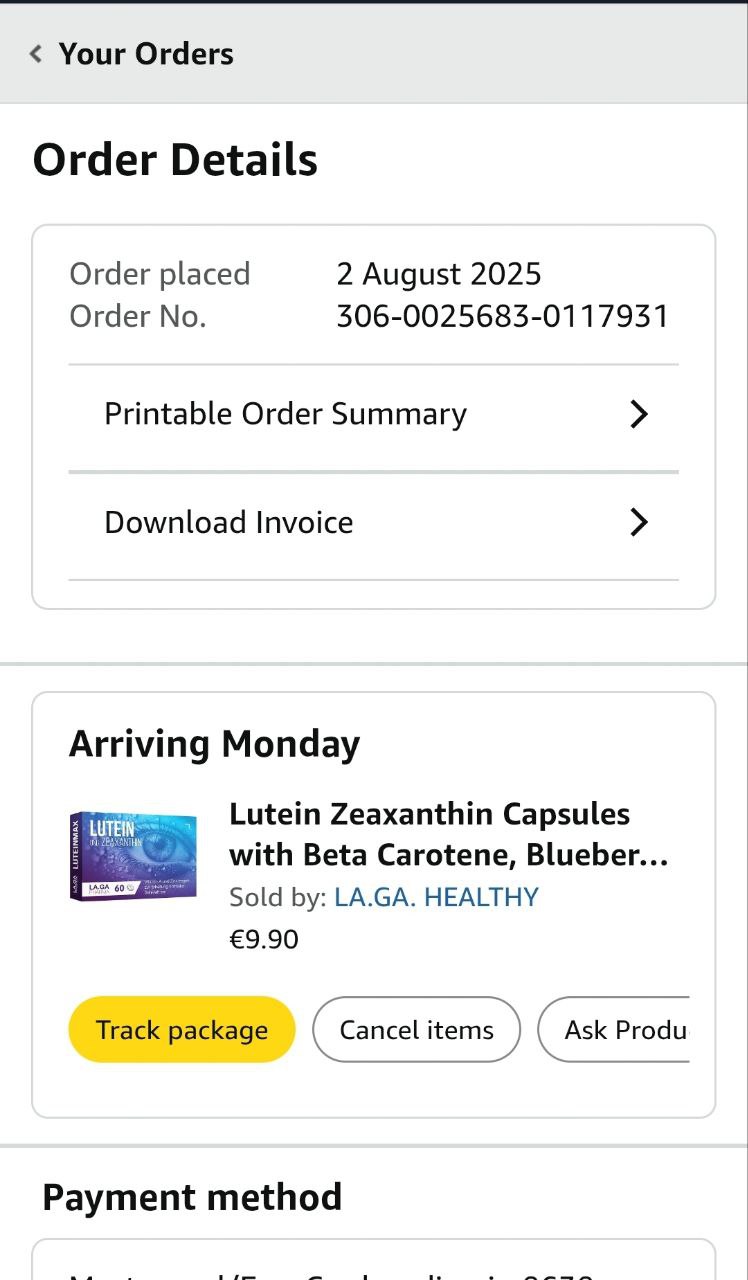Viewport: 748px width, 1280px height.
Task: Click the €9.90 item price
Action: (264, 940)
